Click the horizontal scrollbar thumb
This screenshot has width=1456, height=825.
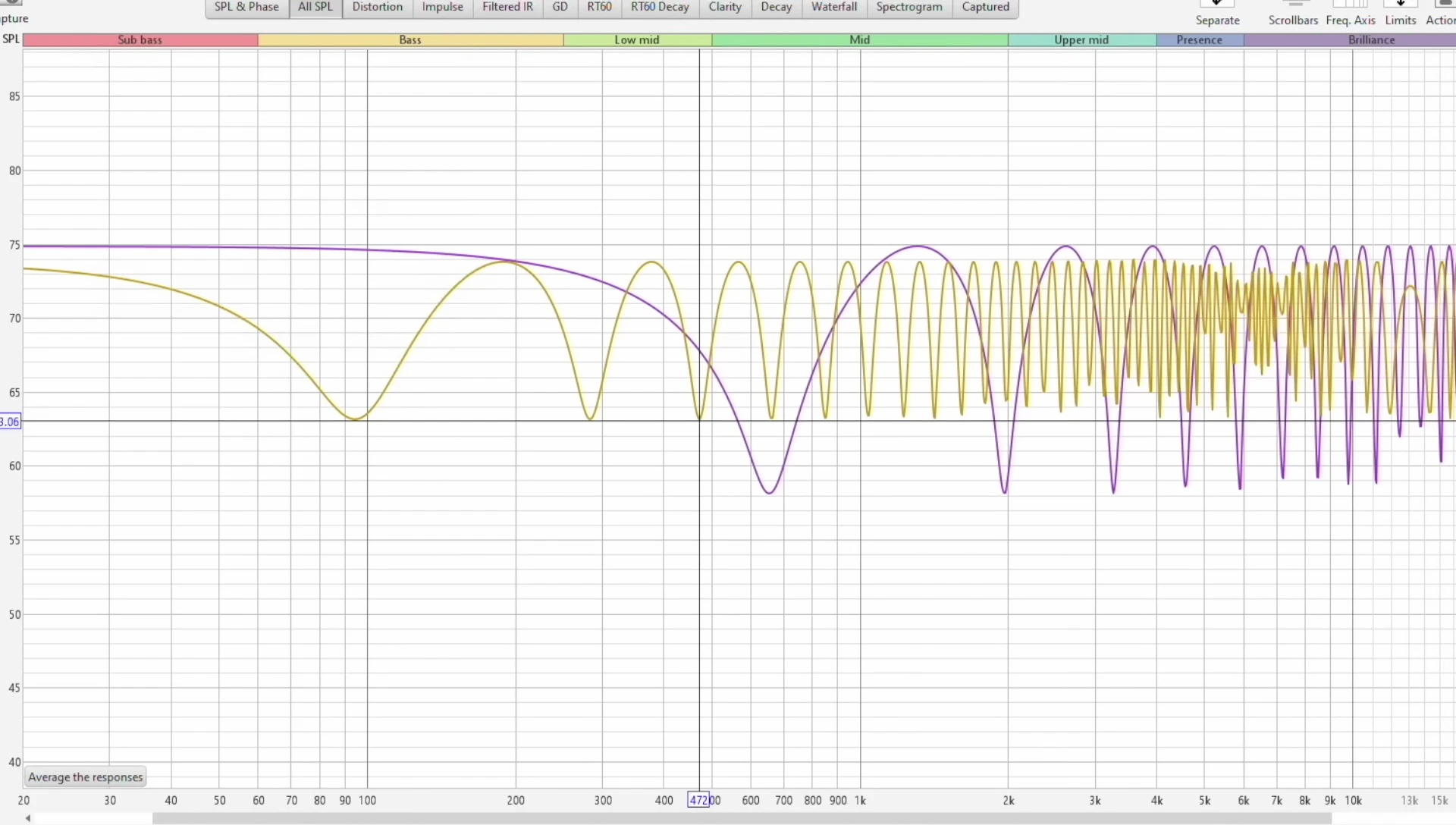pyautogui.click(x=742, y=819)
